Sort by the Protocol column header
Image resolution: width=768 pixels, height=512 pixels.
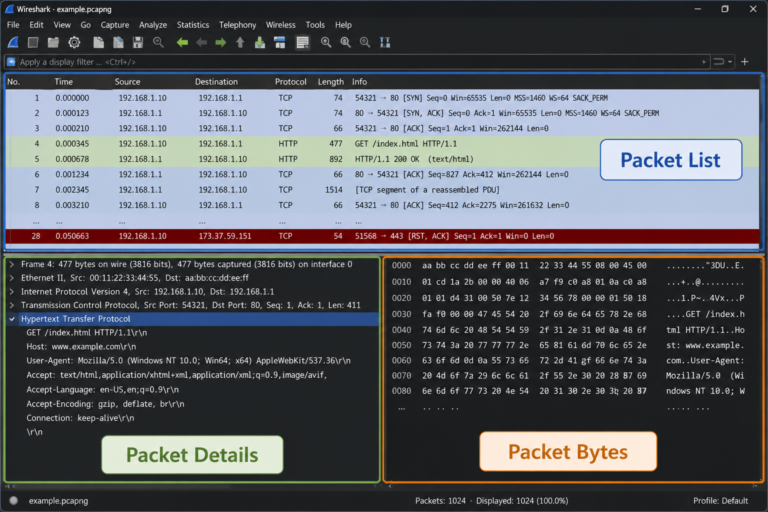pyautogui.click(x=290, y=82)
